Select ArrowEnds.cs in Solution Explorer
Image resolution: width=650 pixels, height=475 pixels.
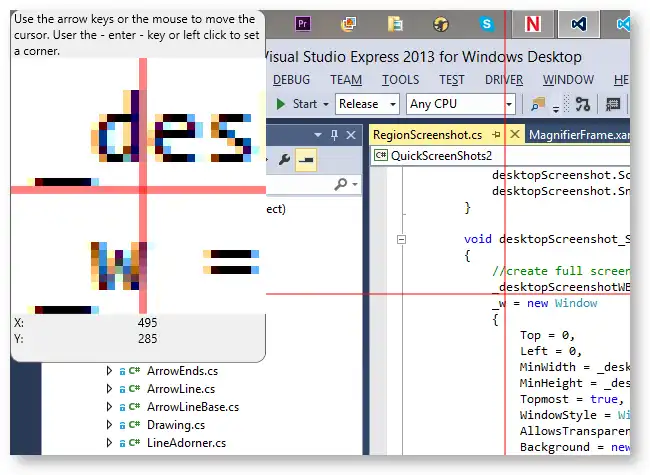tap(182, 371)
